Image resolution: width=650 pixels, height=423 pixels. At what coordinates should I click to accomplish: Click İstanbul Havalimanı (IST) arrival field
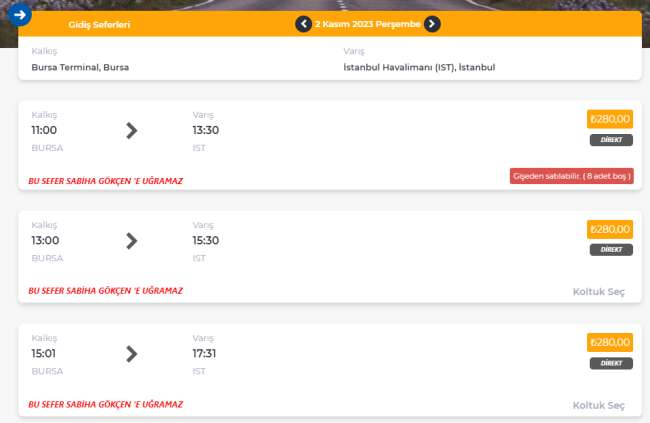tap(419, 67)
